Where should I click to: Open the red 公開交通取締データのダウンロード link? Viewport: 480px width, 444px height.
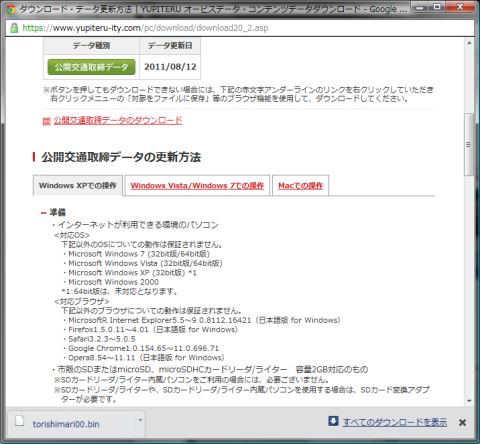[x=118, y=120]
